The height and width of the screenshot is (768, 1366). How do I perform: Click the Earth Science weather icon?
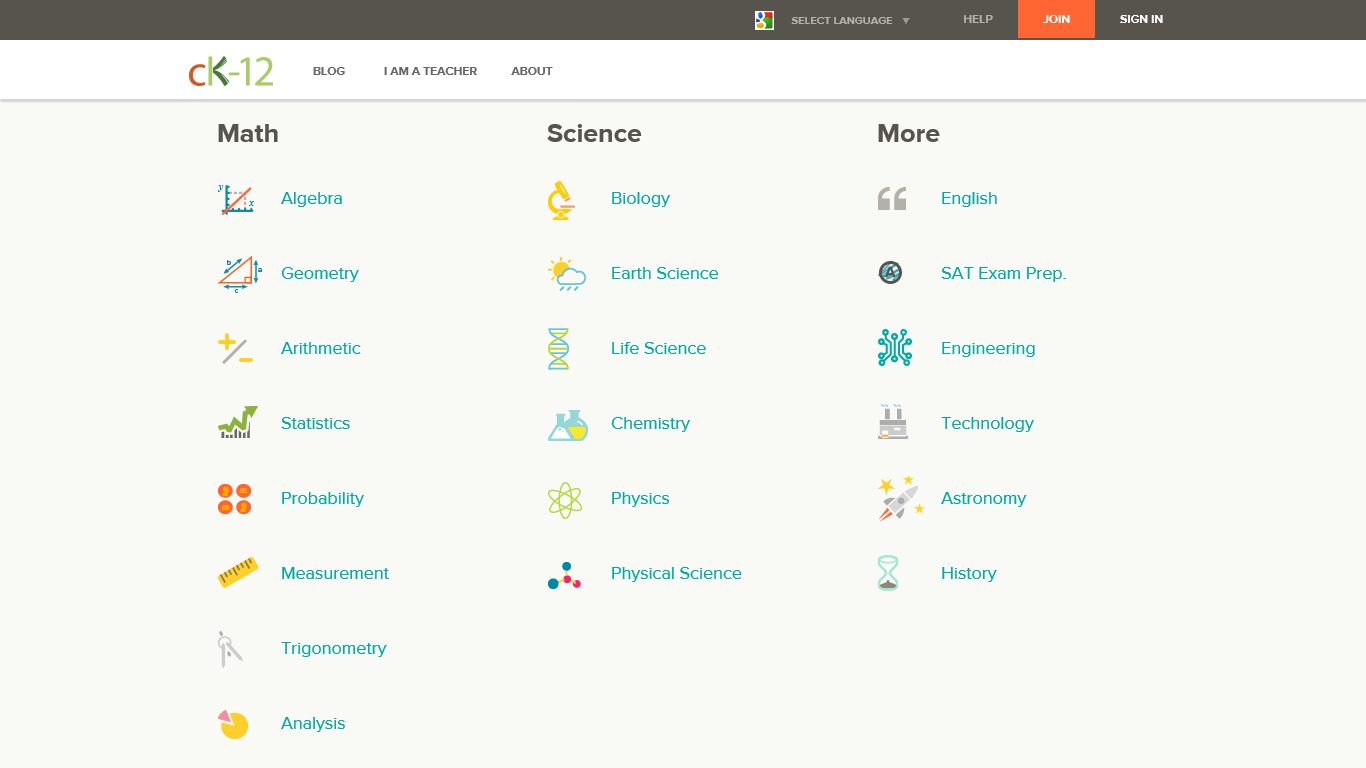(567, 274)
